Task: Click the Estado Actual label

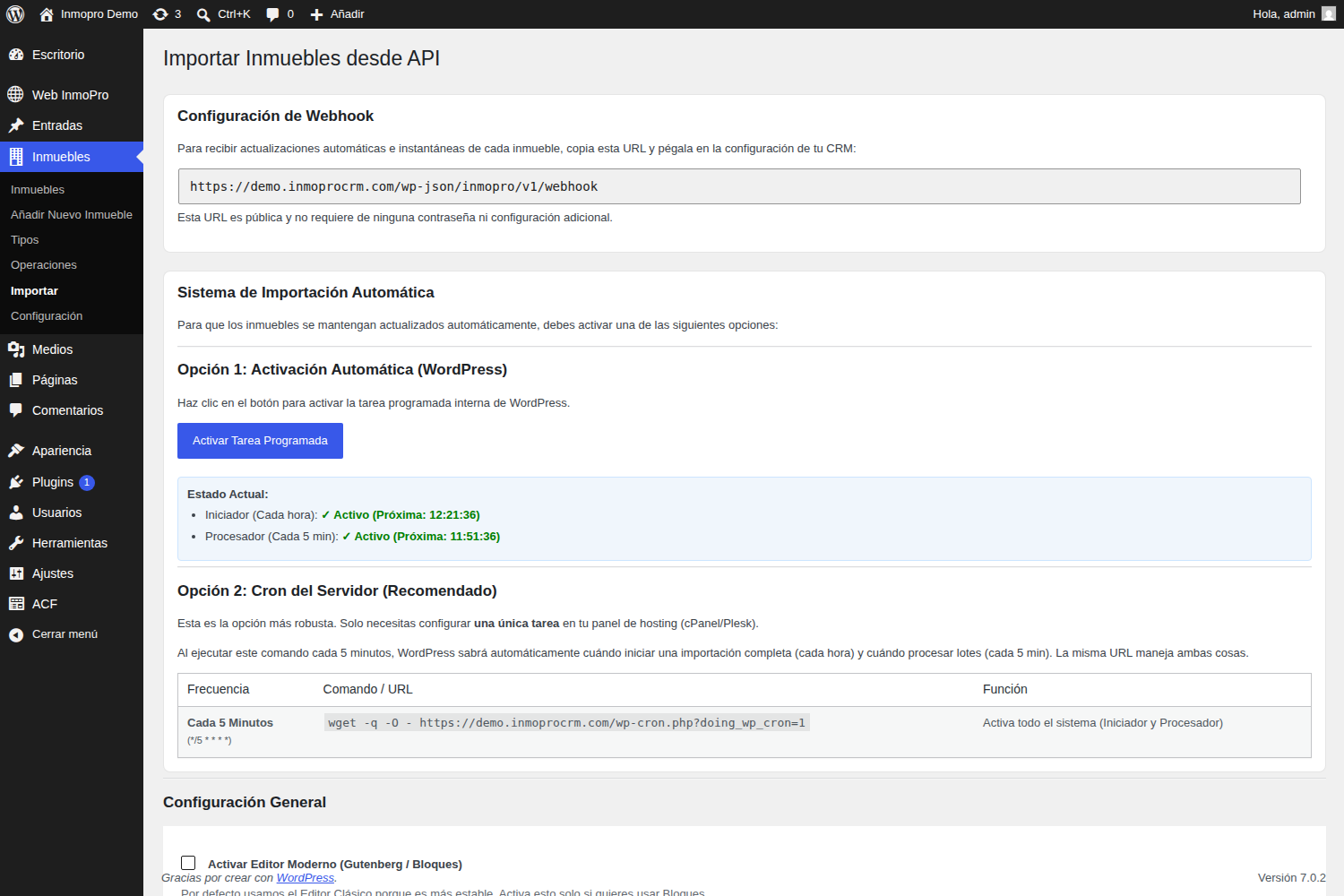Action: 228,495
